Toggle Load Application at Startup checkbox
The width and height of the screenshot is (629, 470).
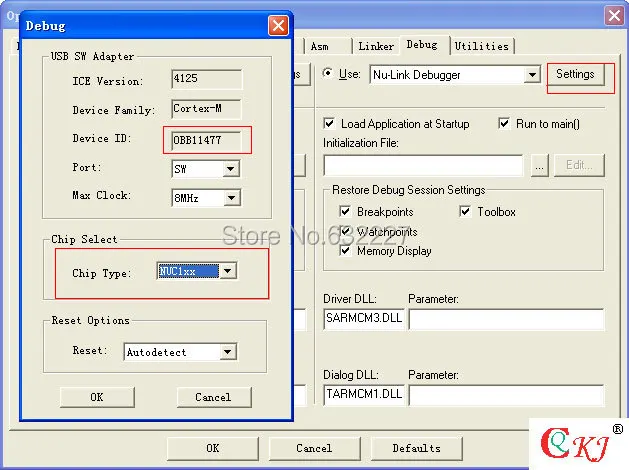[329, 124]
